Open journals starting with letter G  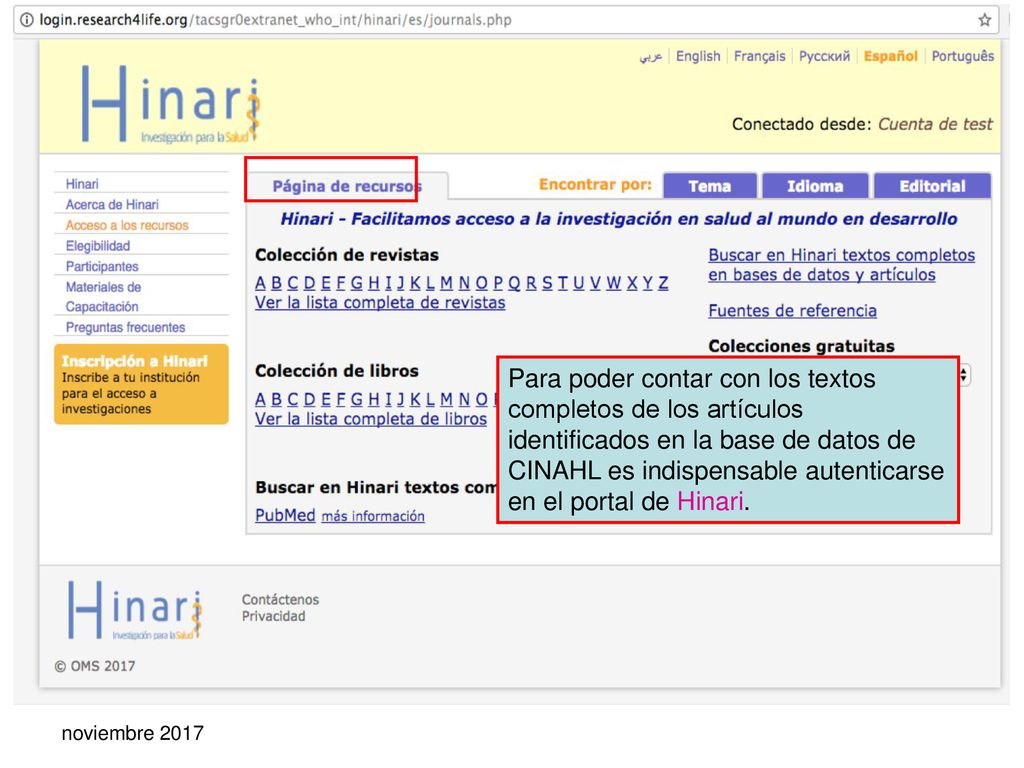[357, 283]
